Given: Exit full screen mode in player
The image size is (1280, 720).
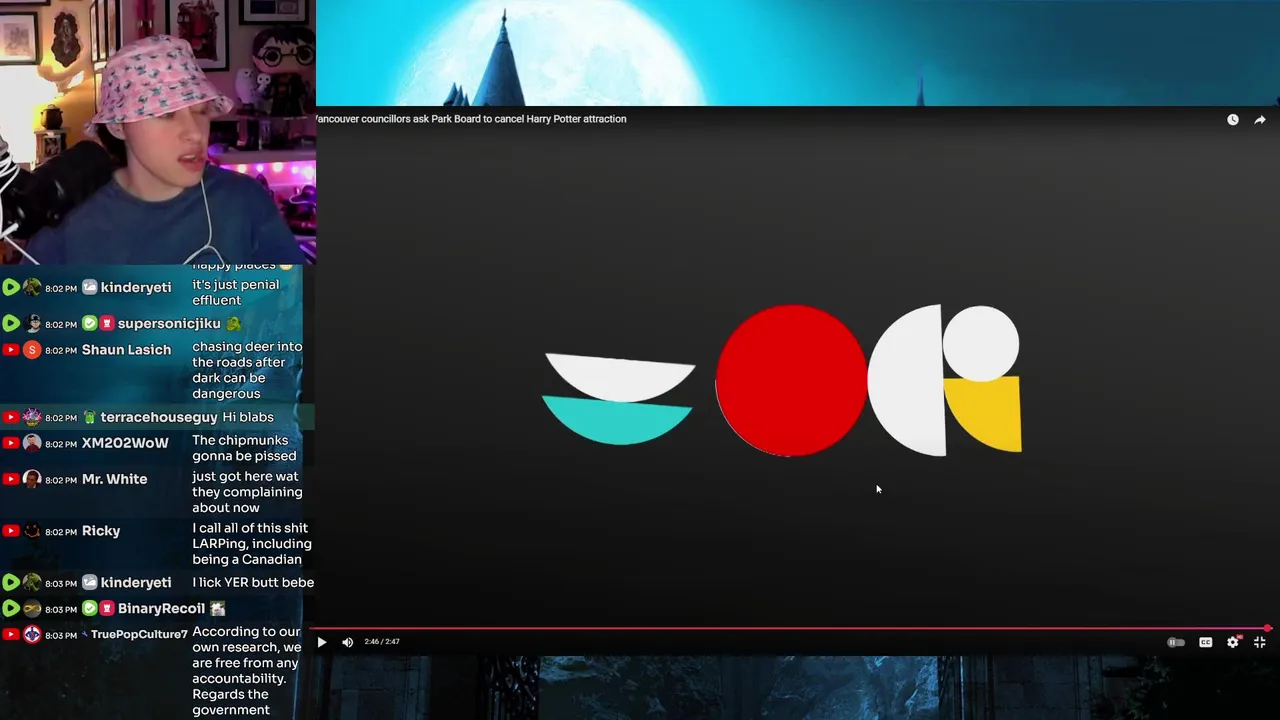Looking at the screenshot, I should pos(1260,642).
